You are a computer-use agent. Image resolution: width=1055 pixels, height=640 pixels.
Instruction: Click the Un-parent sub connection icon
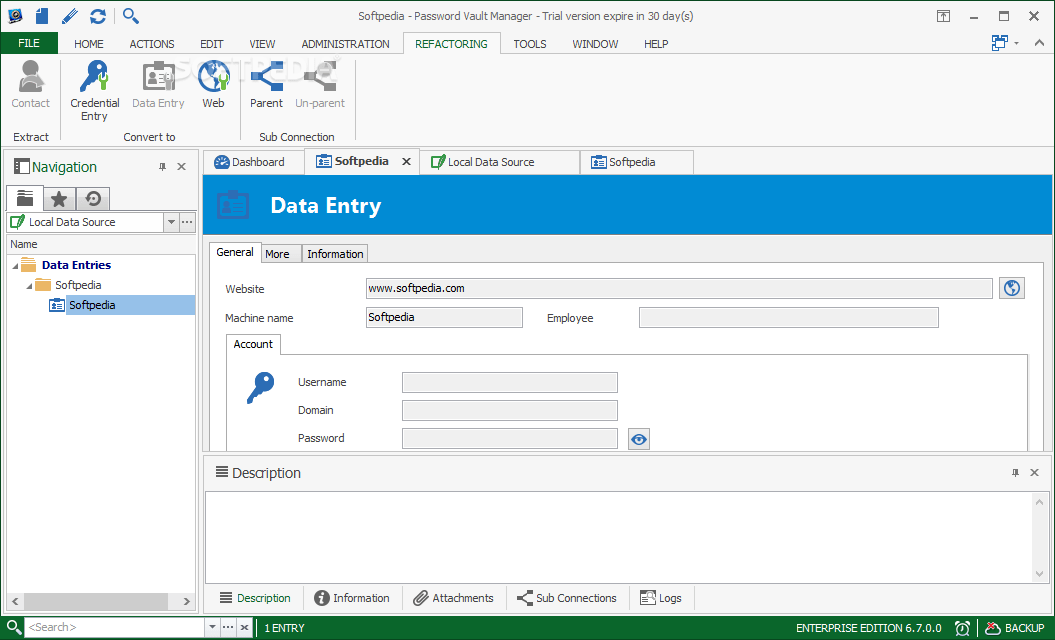(x=320, y=84)
